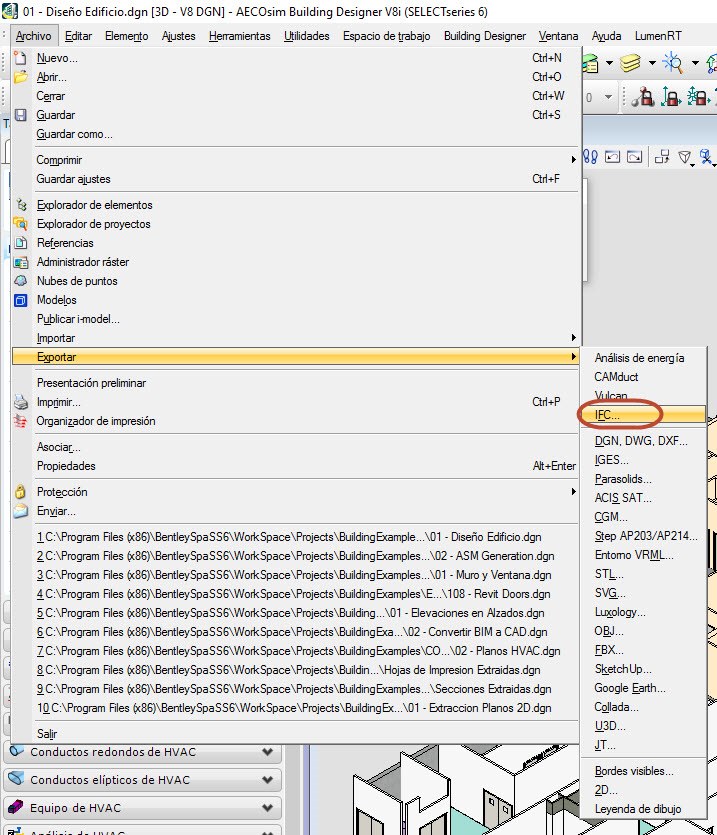This screenshot has height=835, width=717.
Task: Select Análisis de energía export
Action: tap(643, 358)
